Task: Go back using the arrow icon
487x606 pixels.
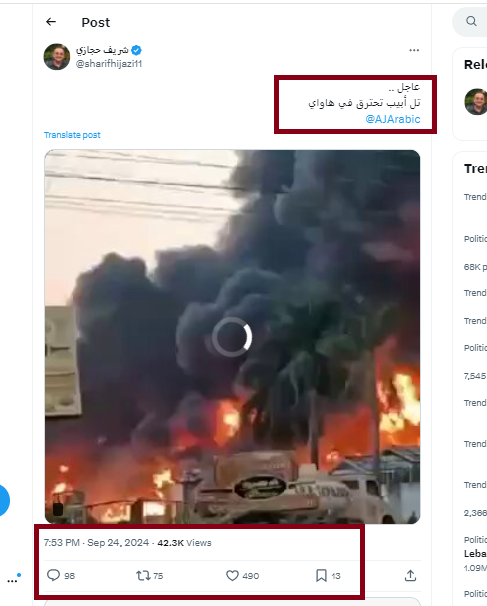Action: [x=51, y=22]
